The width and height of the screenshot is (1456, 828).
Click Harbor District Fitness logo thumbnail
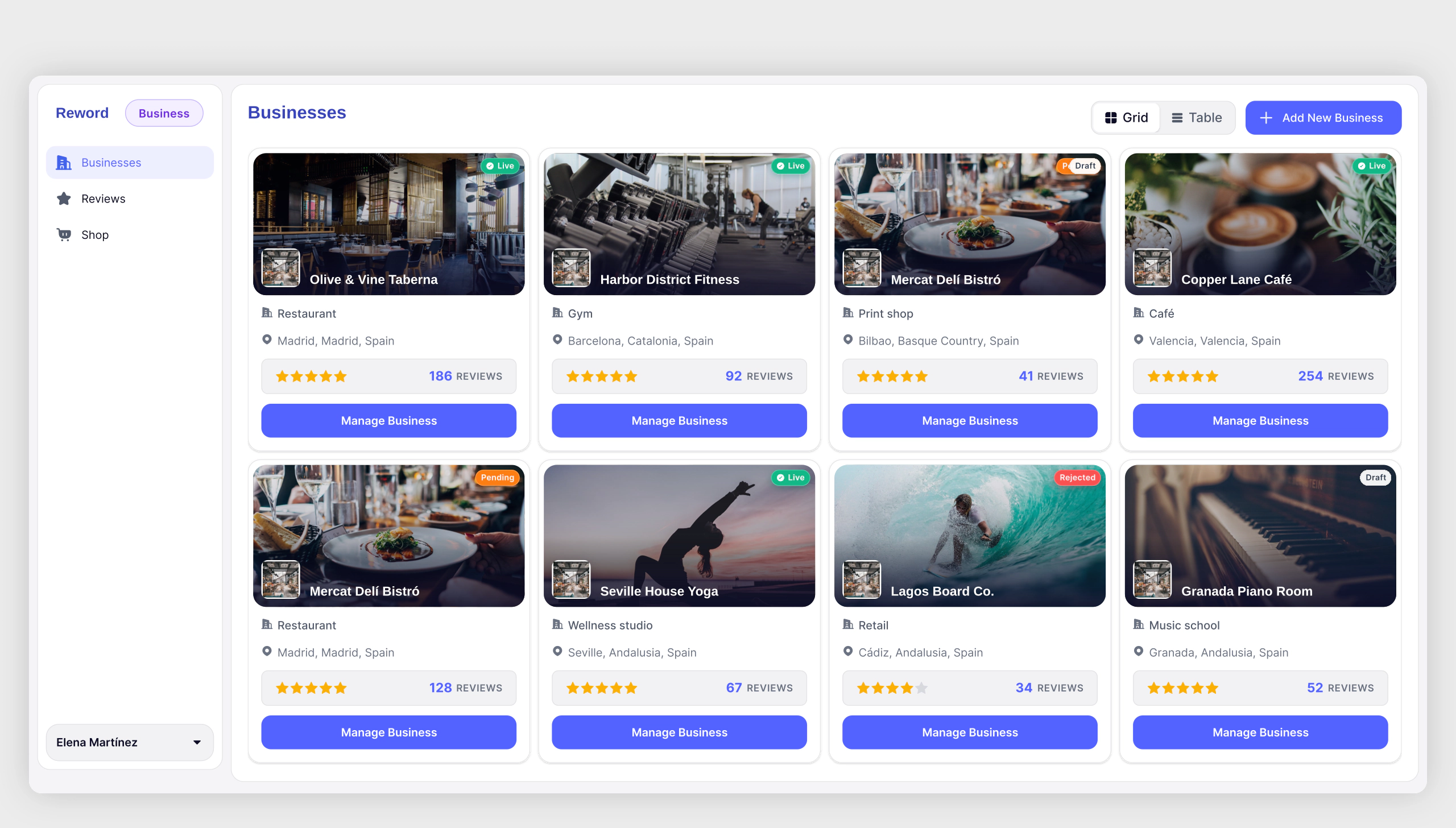571,267
